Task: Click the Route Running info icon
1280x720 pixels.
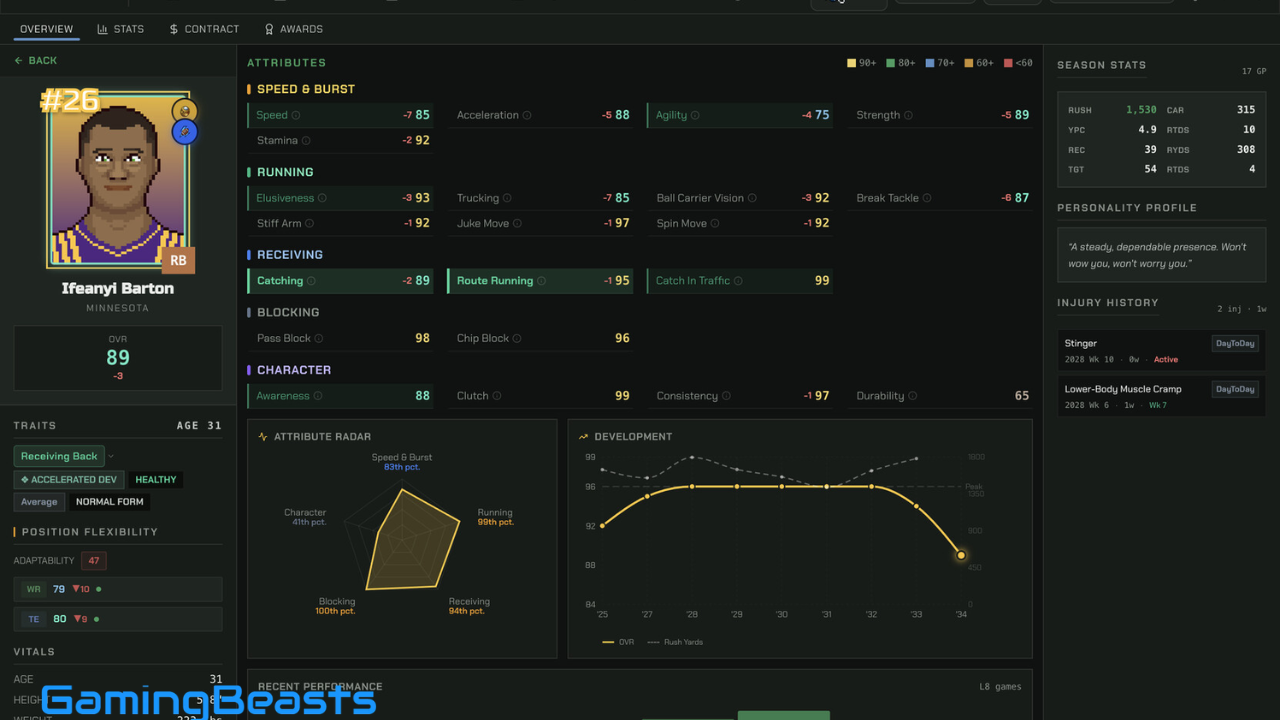Action: pyautogui.click(x=542, y=281)
